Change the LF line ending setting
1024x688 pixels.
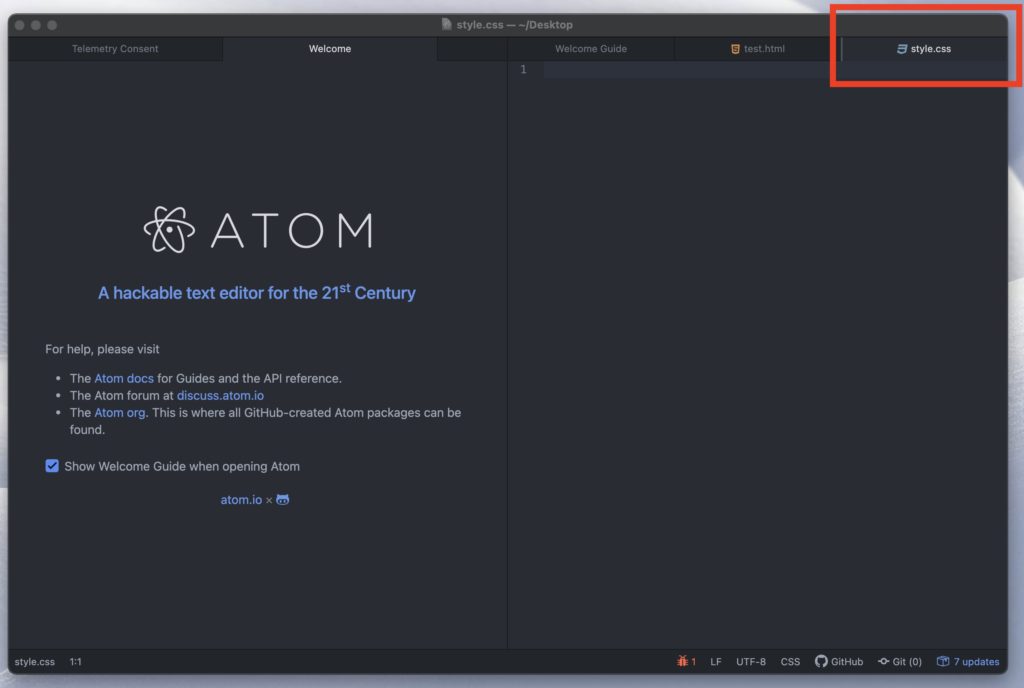tap(716, 662)
